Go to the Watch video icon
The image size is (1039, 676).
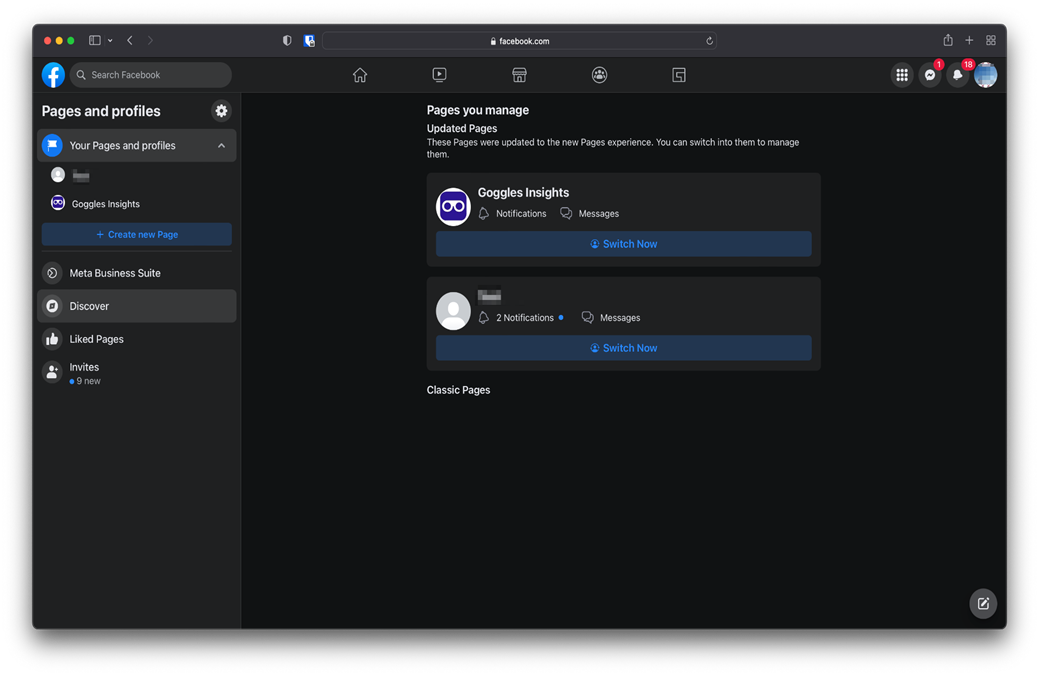pos(439,75)
